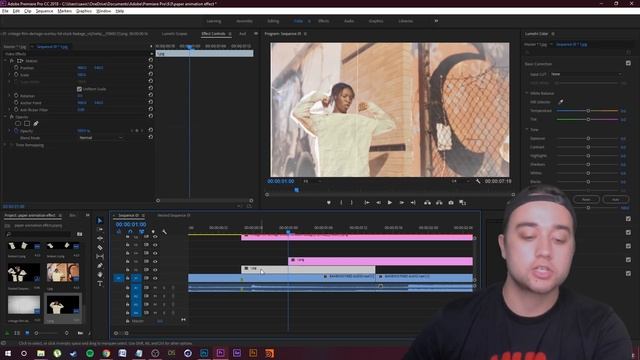Click the Lift button in Program monitor

[x=427, y=202]
